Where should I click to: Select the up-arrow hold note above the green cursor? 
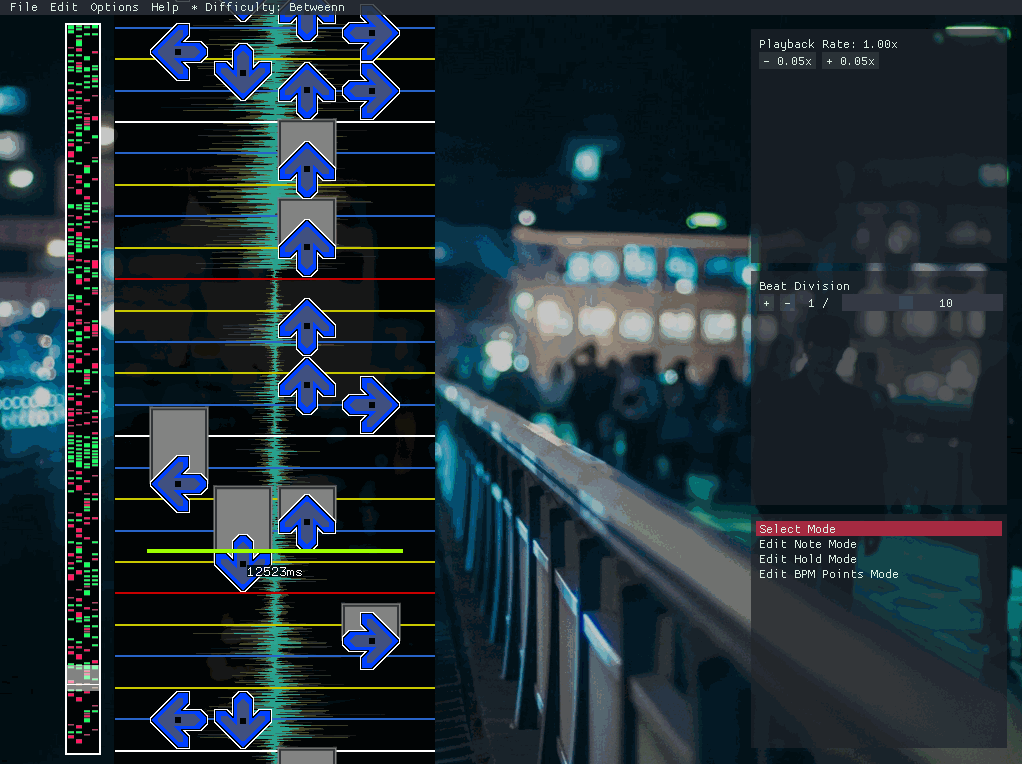(307, 522)
